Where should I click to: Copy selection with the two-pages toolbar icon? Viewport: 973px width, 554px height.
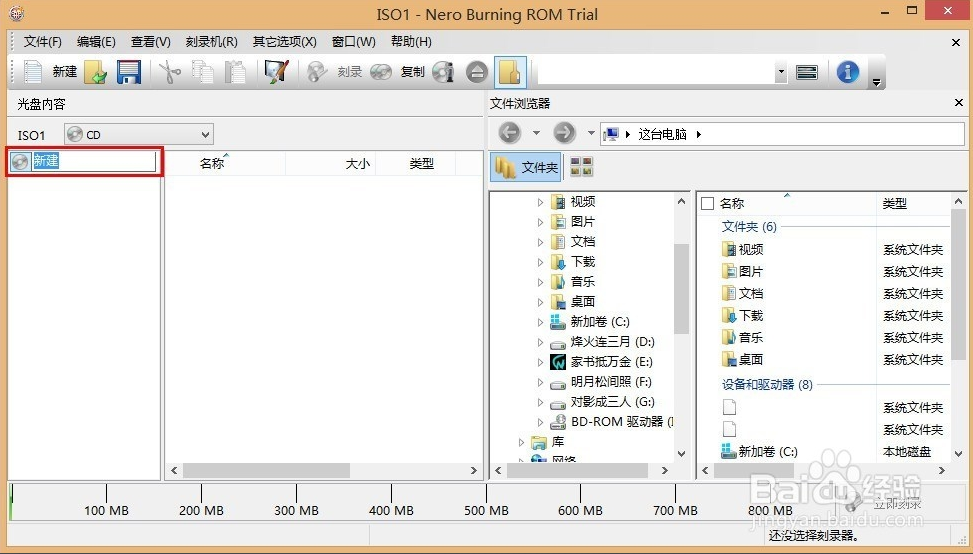[x=202, y=72]
